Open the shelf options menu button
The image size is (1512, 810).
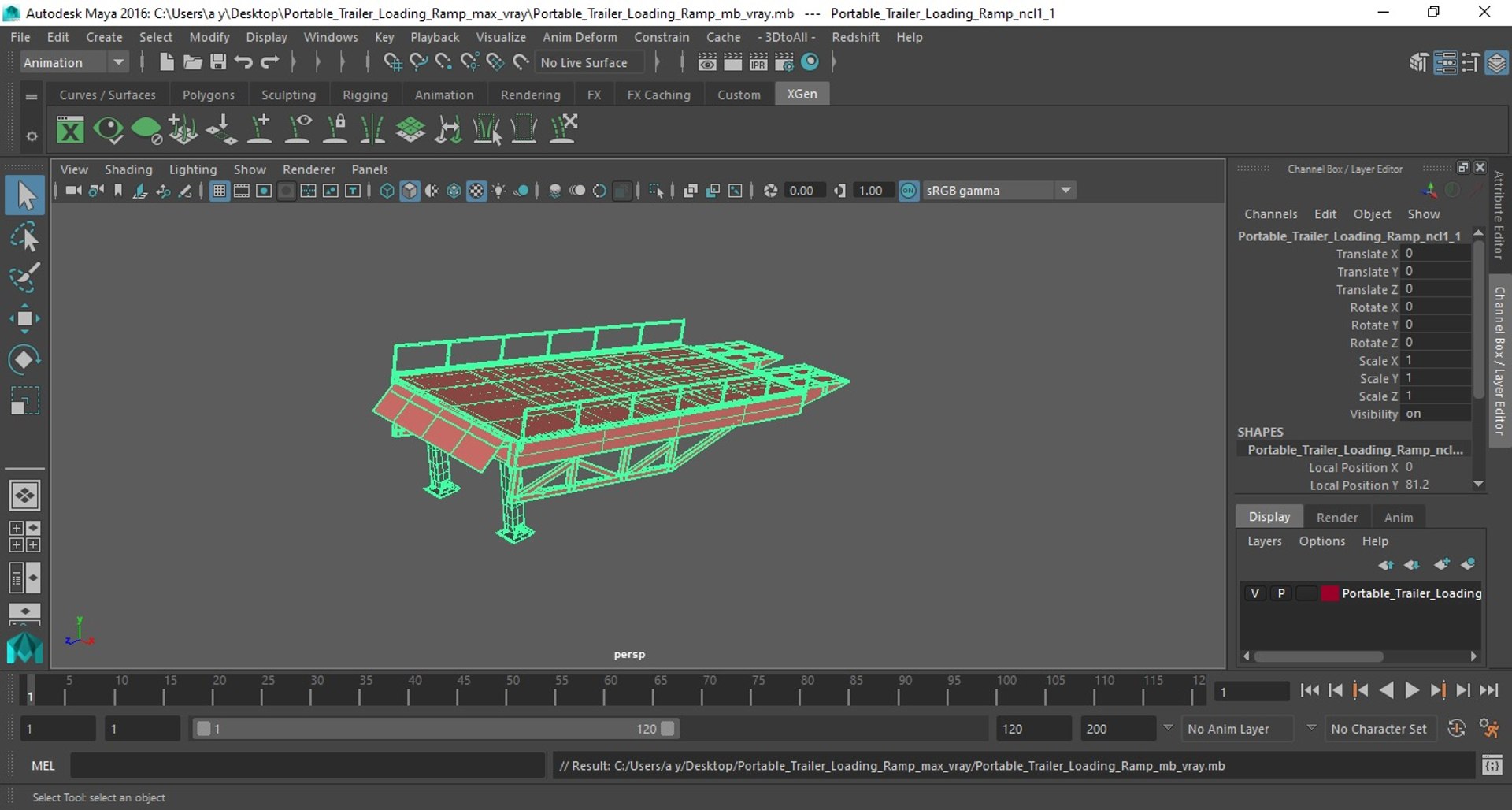pos(31,136)
